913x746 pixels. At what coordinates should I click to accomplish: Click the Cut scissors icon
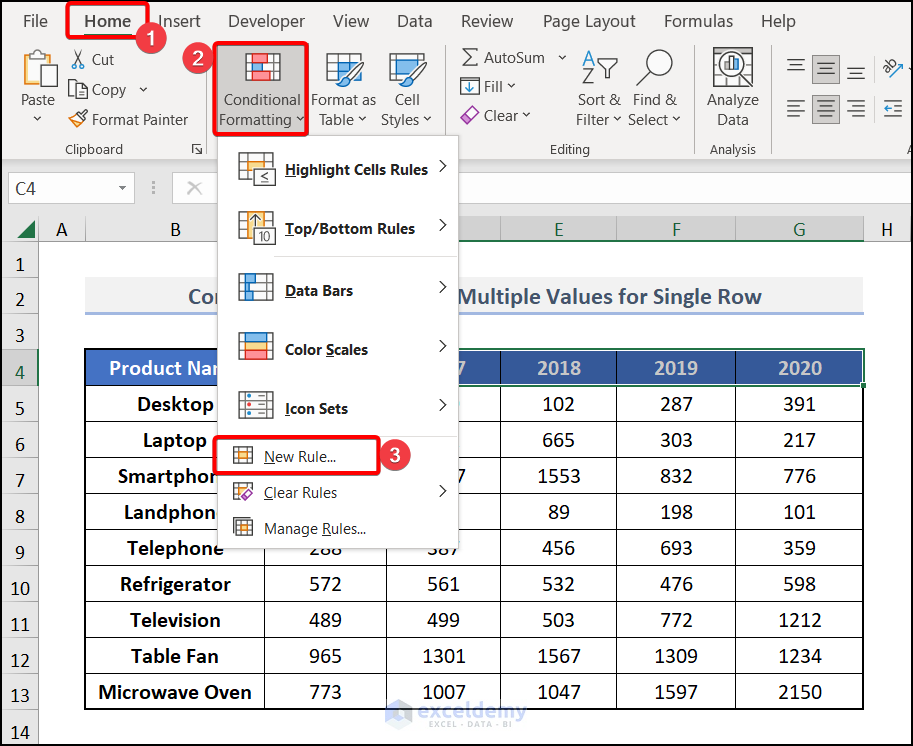coord(79,60)
